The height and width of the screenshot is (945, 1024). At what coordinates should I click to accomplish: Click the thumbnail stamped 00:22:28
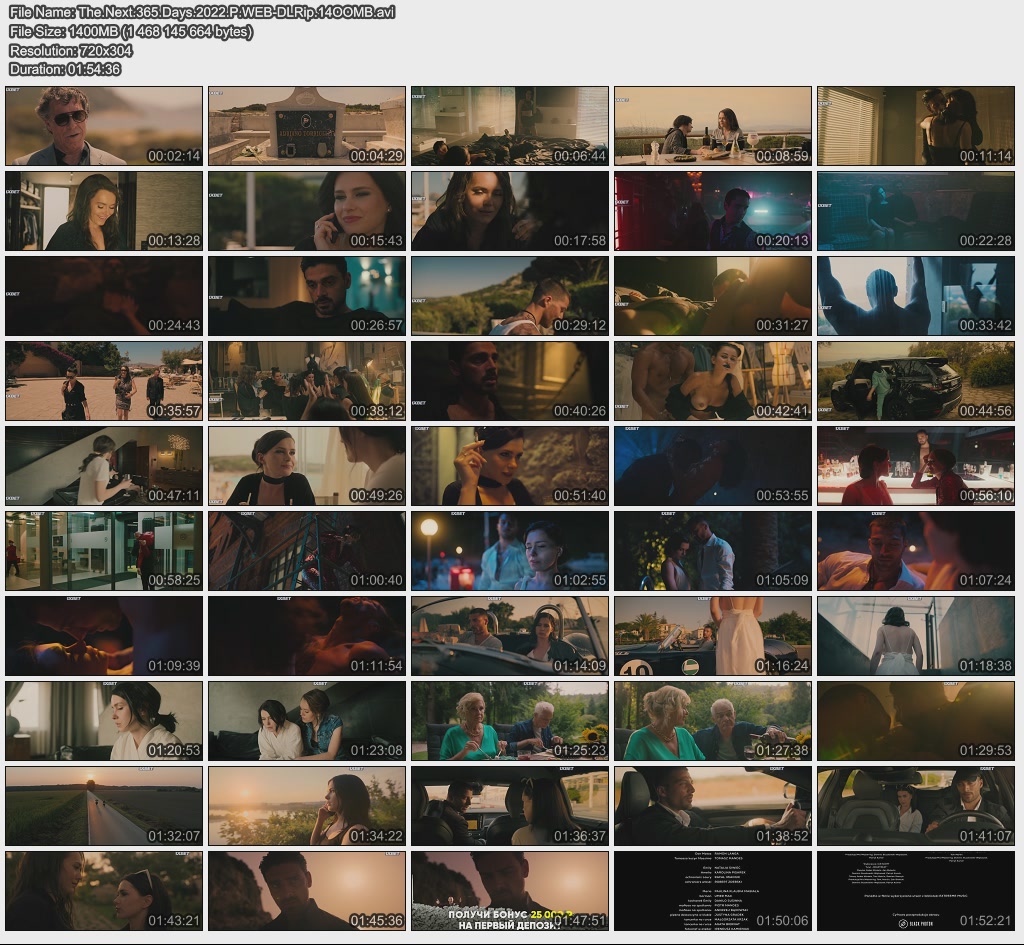pyautogui.click(x=916, y=211)
